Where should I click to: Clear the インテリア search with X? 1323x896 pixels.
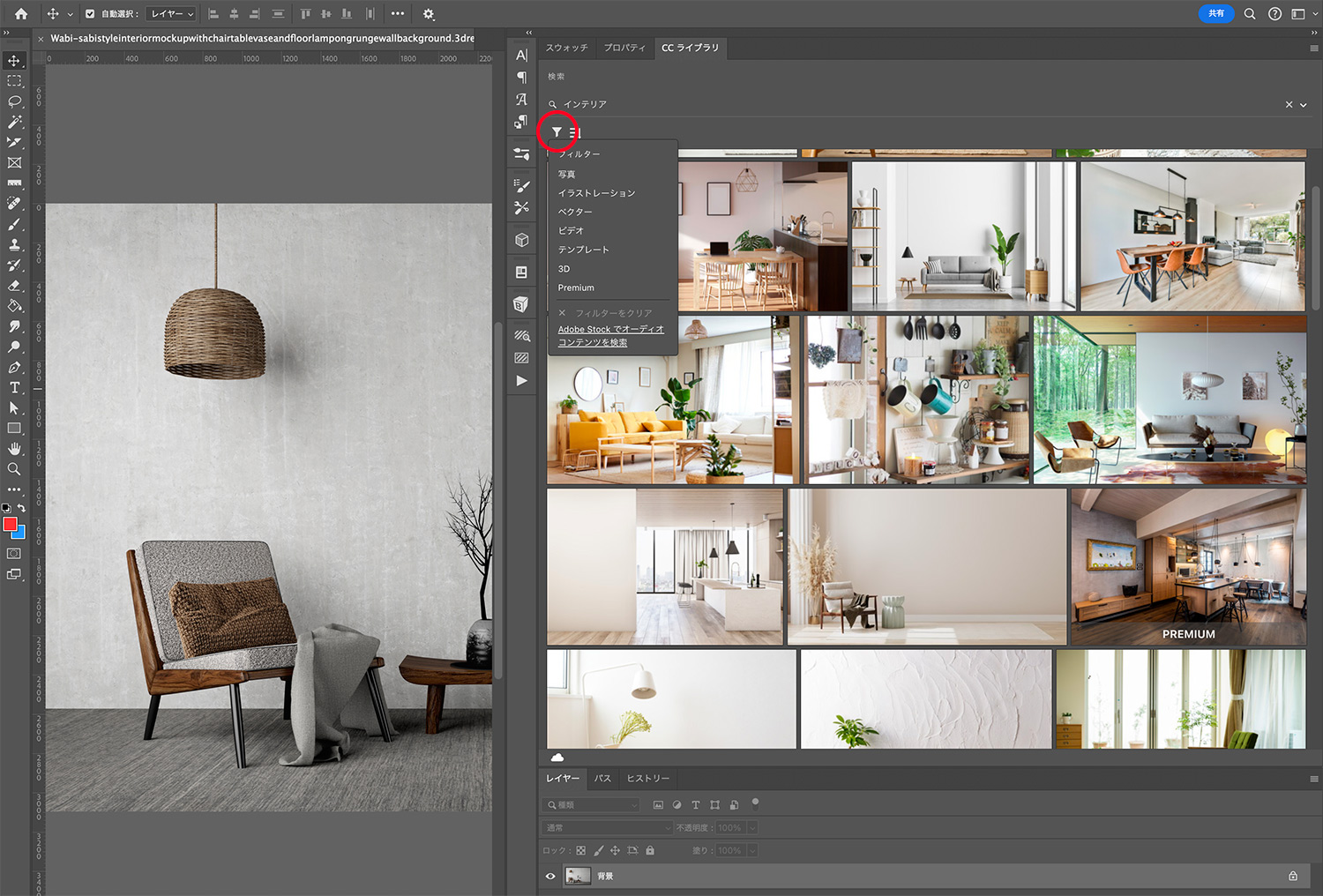1289,105
